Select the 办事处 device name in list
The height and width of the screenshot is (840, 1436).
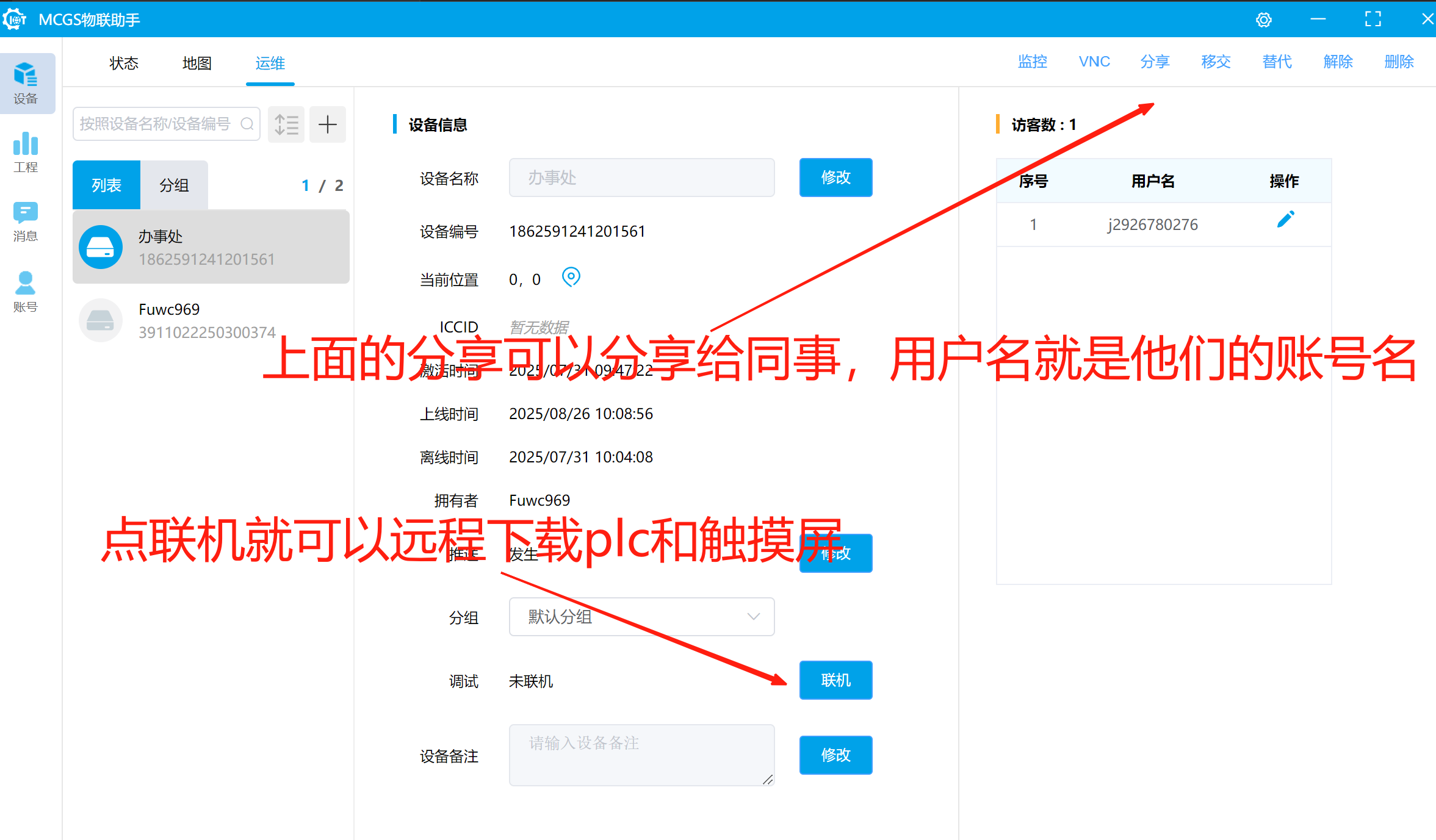(161, 236)
